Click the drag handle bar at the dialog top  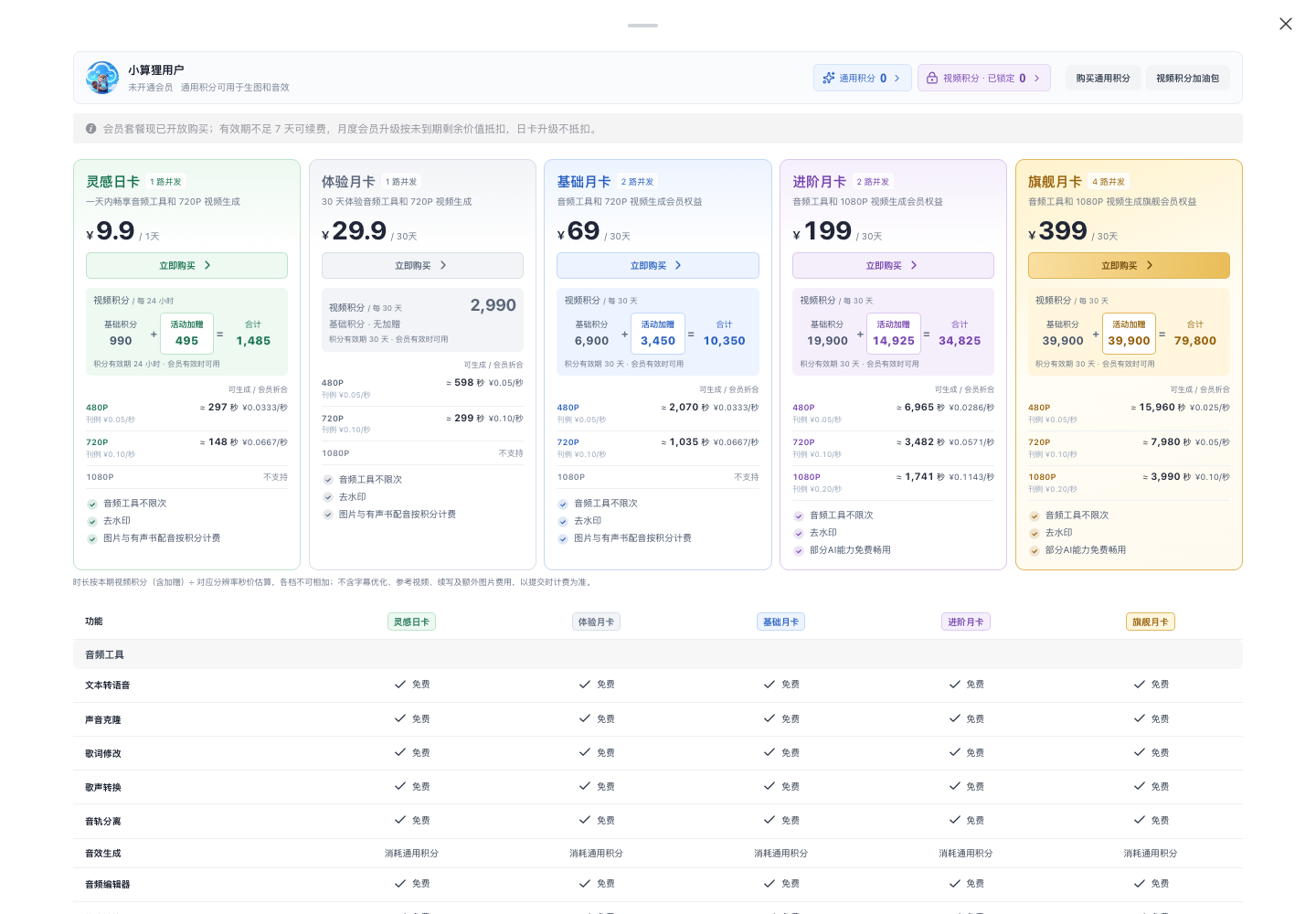[x=642, y=26]
